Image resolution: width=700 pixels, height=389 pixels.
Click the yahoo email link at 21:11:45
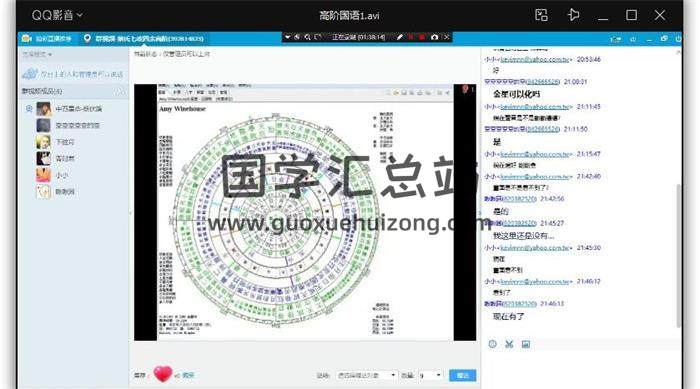(x=534, y=107)
